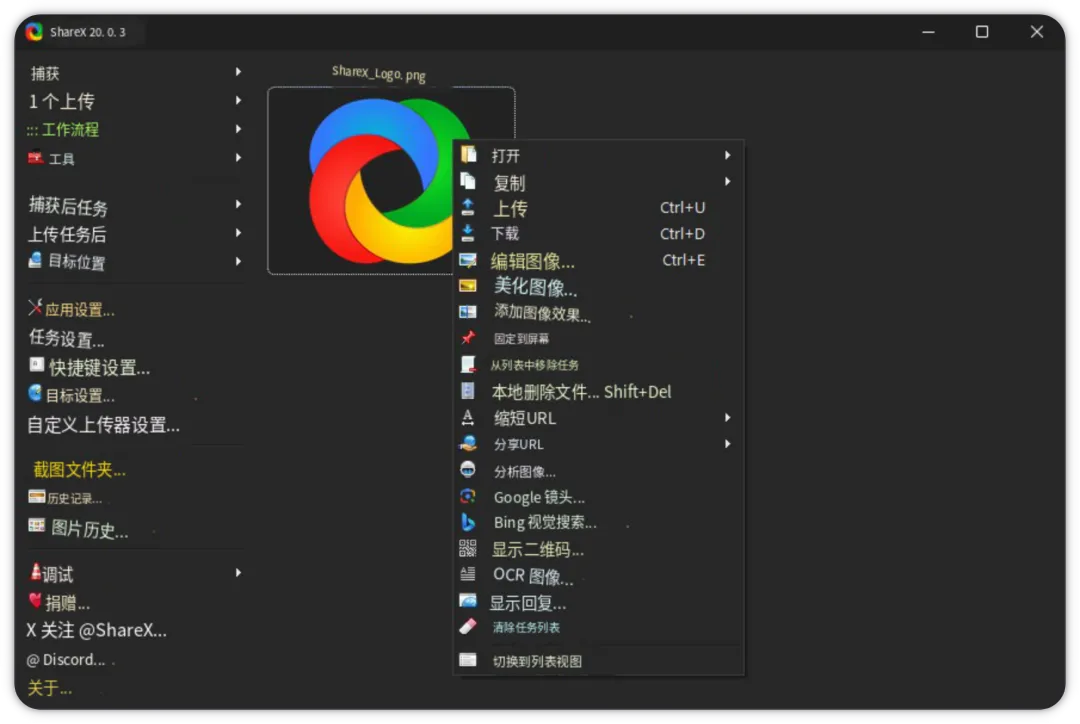Viewport: 1080px width, 724px height.
Task: Click the red pin 固定到屏幕 icon
Action: point(468,338)
